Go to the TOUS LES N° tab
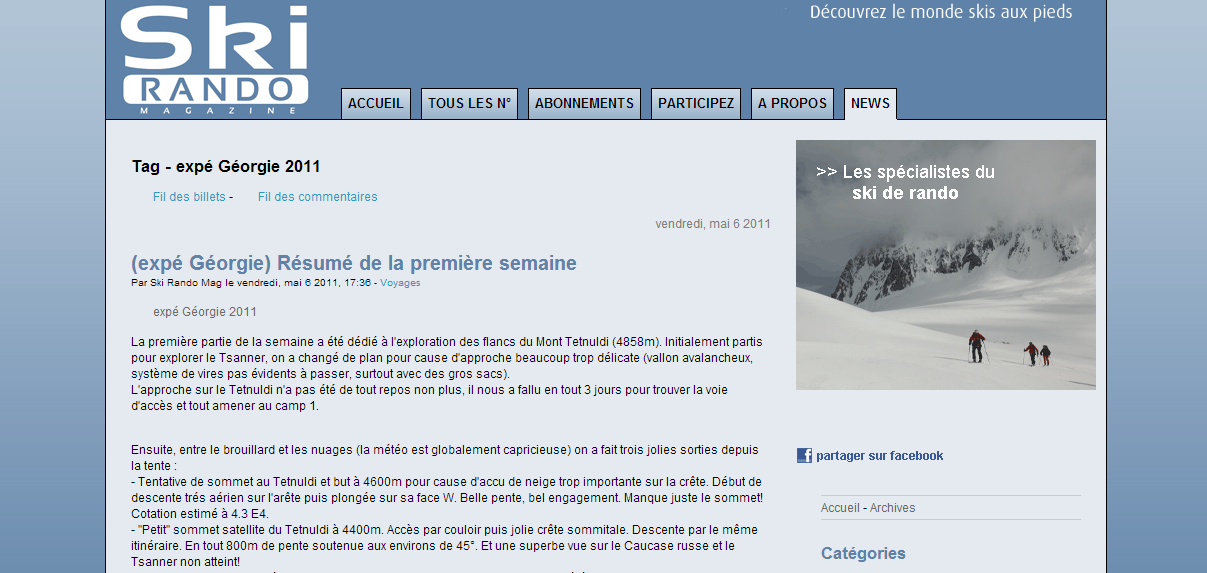This screenshot has height=573, width=1207. point(469,103)
